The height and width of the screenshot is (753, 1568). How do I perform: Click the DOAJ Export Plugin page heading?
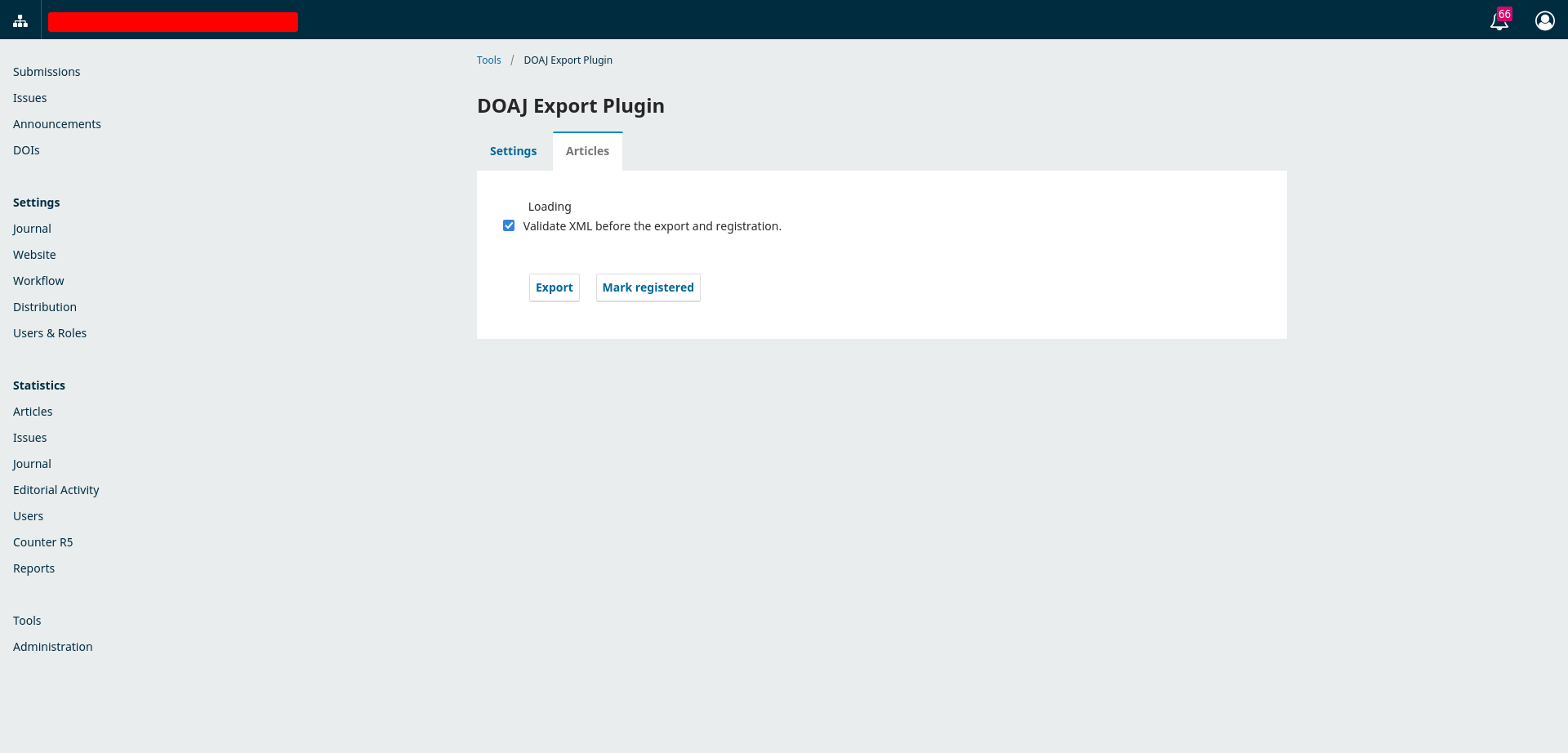click(x=571, y=106)
